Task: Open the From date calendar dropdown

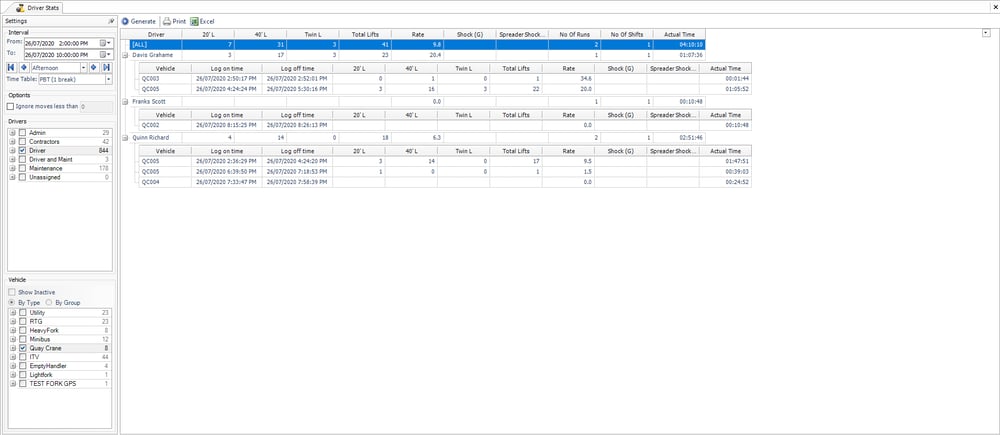Action: click(105, 43)
